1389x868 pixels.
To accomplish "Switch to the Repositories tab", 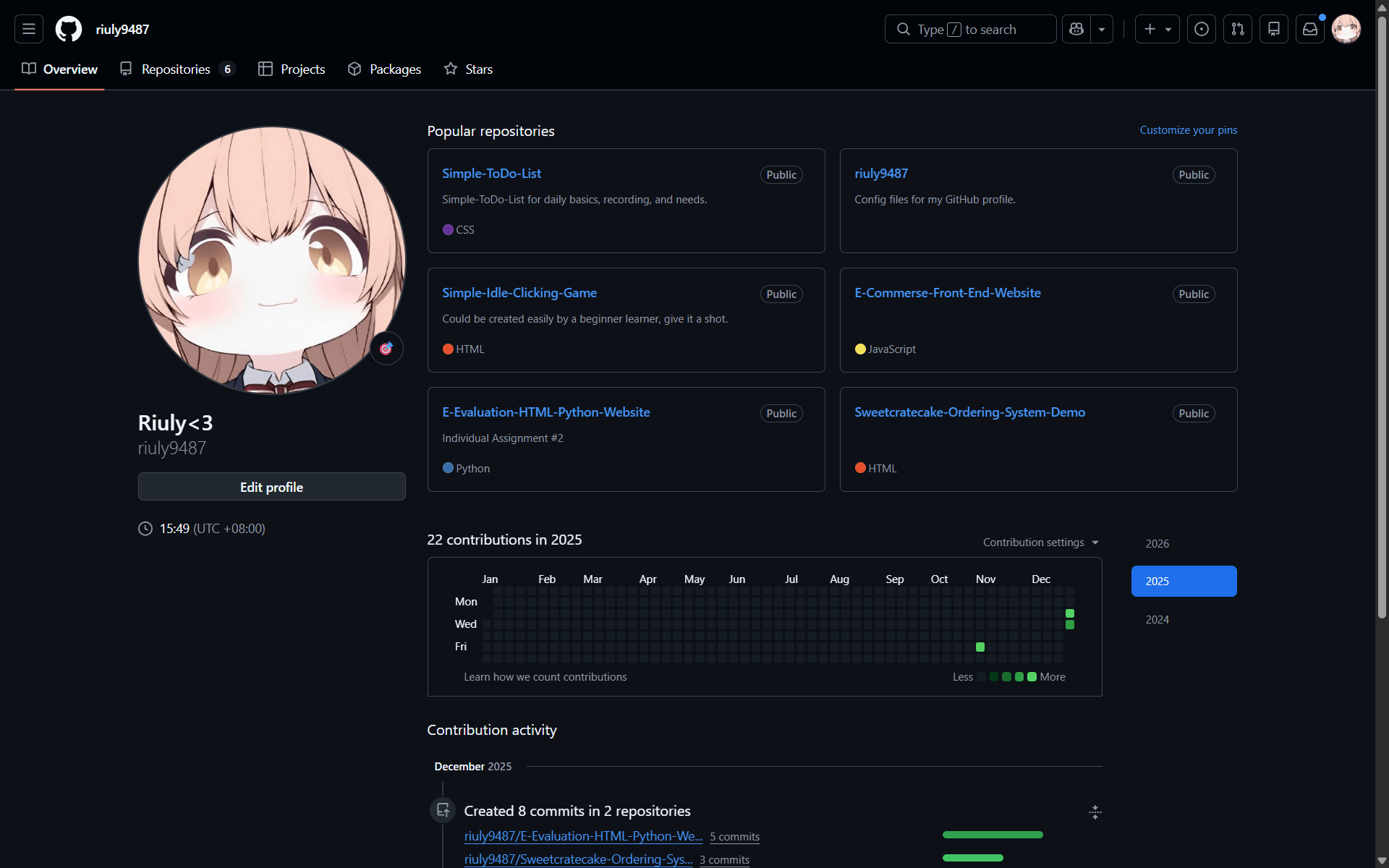I will tap(177, 69).
